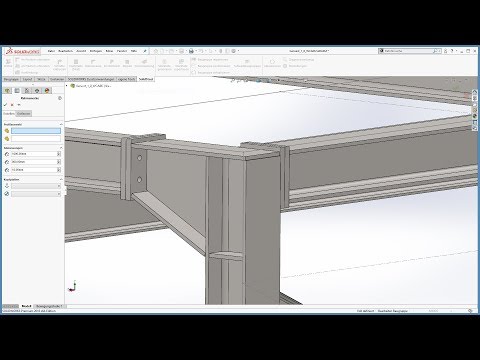Switch to the Modell bottom tab
Image resolution: width=480 pixels, height=360 pixels.
coord(26,306)
